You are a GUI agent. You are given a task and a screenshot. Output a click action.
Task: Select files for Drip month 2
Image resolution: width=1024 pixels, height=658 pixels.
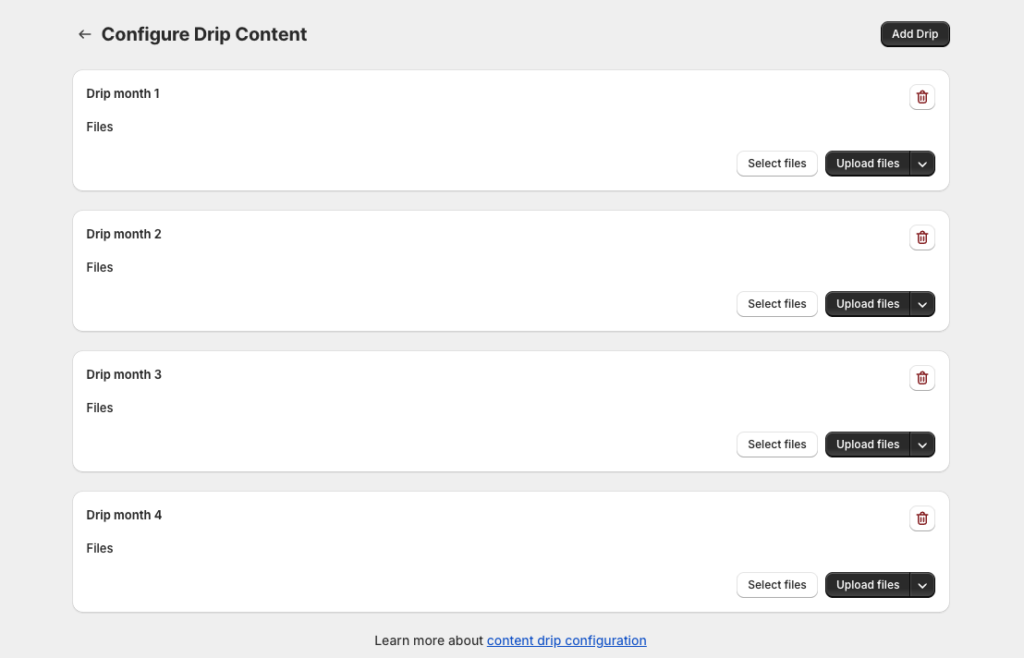(777, 304)
